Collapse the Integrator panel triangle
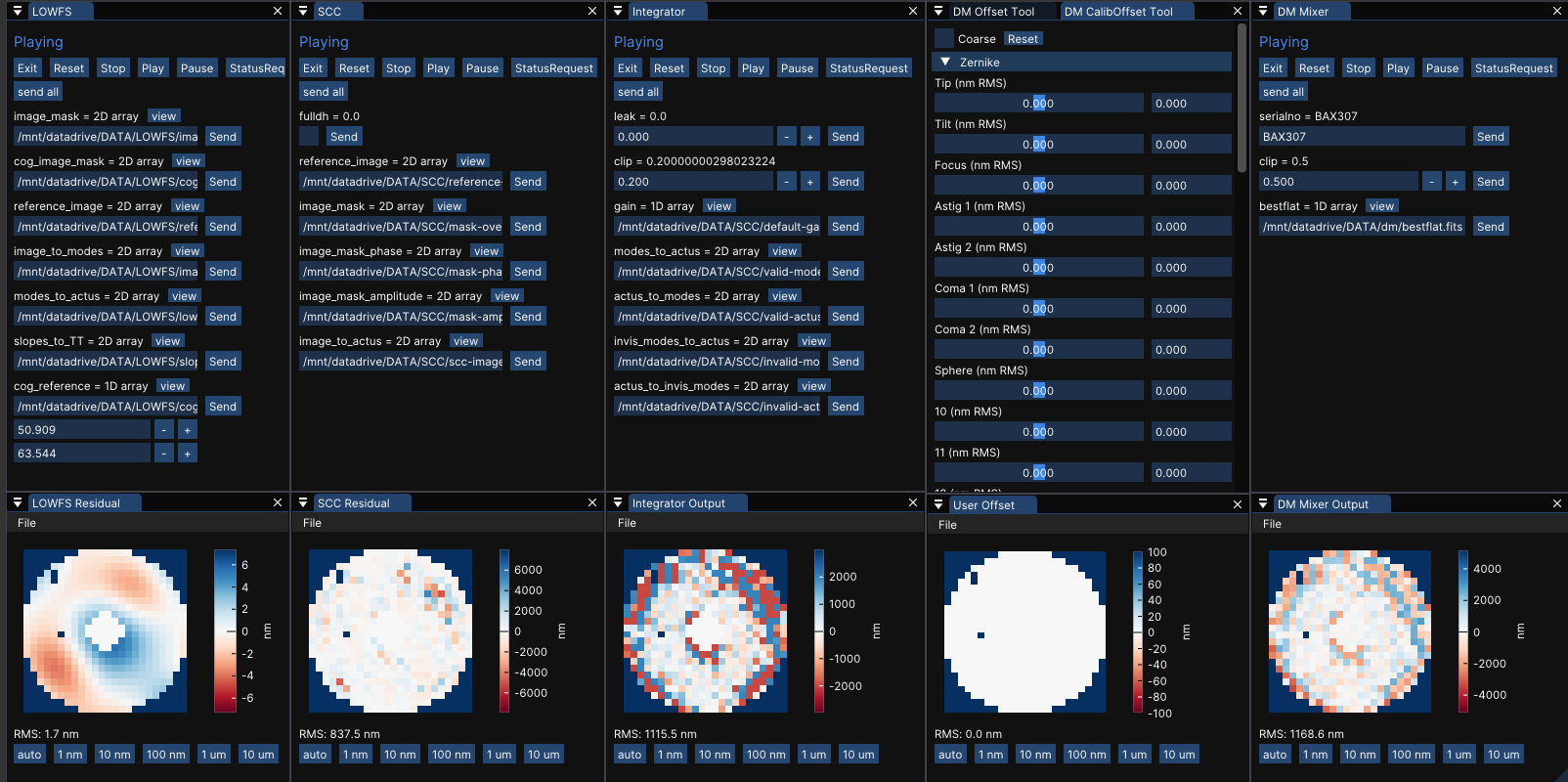The image size is (1568, 782). coord(618,11)
